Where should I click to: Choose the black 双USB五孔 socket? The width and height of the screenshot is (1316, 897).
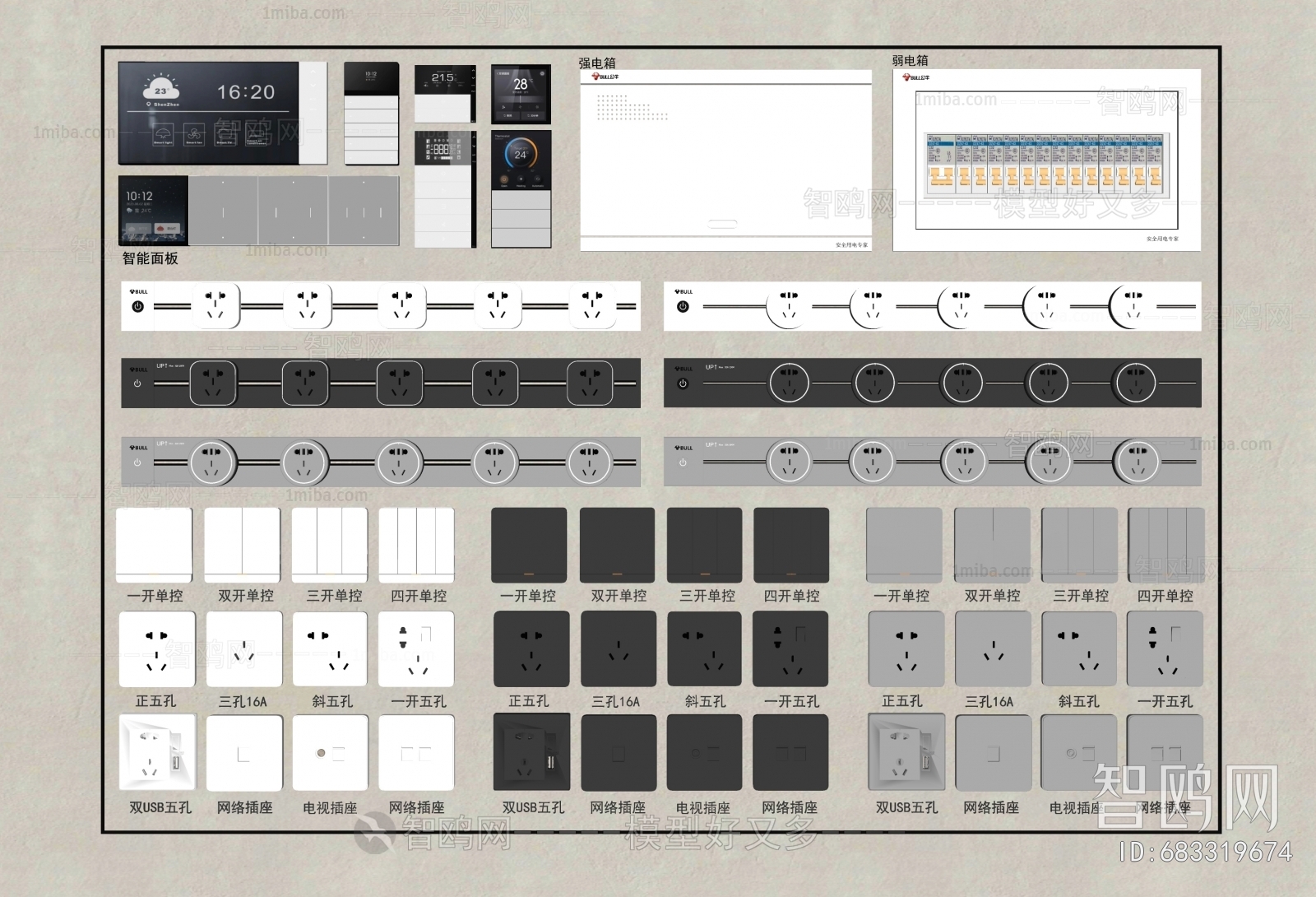click(531, 752)
